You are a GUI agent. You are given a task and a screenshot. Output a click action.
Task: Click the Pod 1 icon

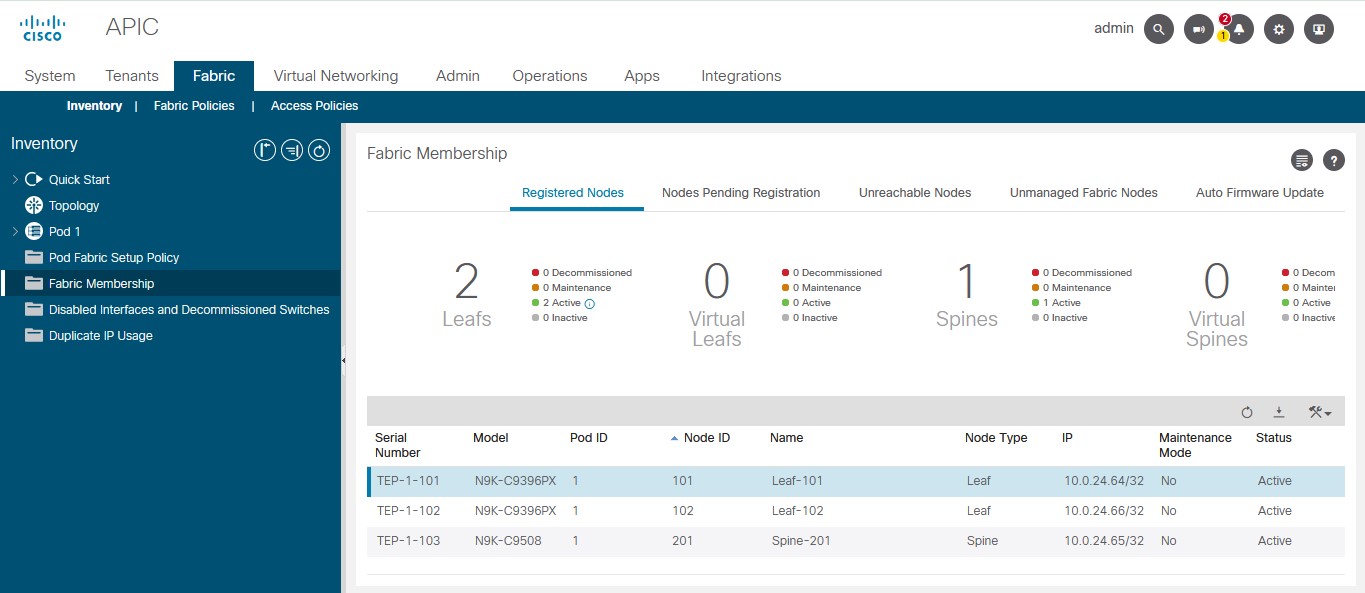(x=34, y=231)
